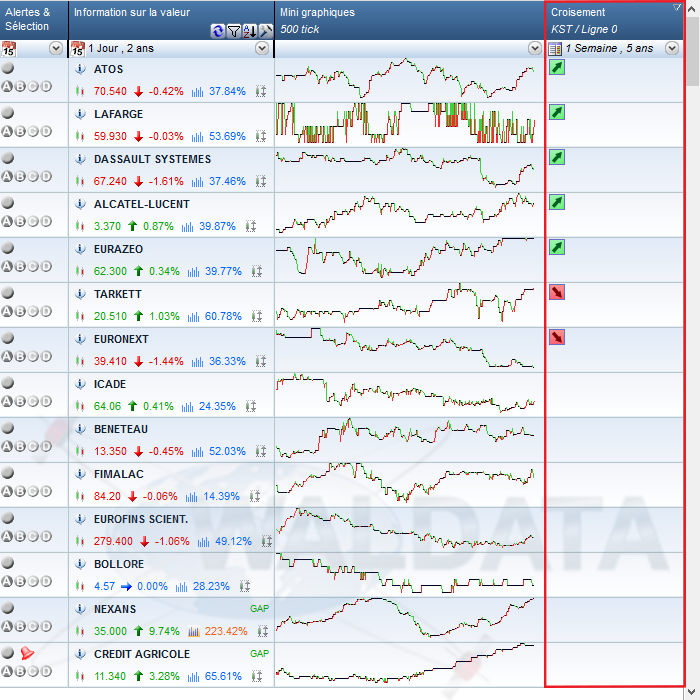Click EURONEXT variation -1.44%
700x700 pixels.
pos(166,361)
